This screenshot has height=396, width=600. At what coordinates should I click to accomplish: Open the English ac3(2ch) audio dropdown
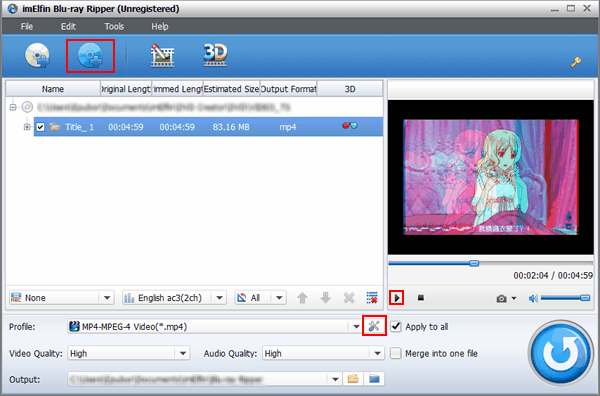pyautogui.click(x=219, y=298)
